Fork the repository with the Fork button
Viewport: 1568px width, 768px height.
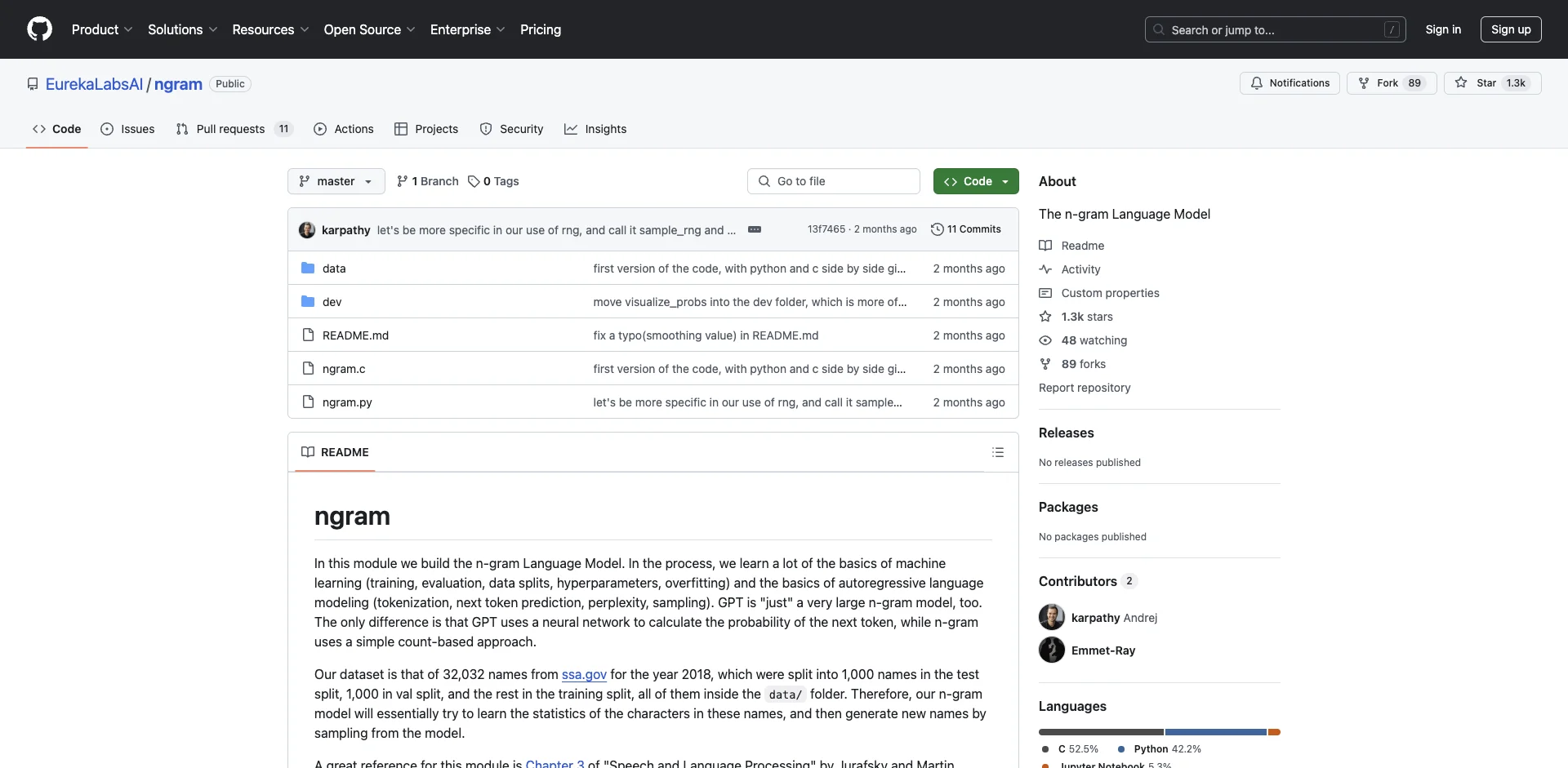tap(1392, 83)
